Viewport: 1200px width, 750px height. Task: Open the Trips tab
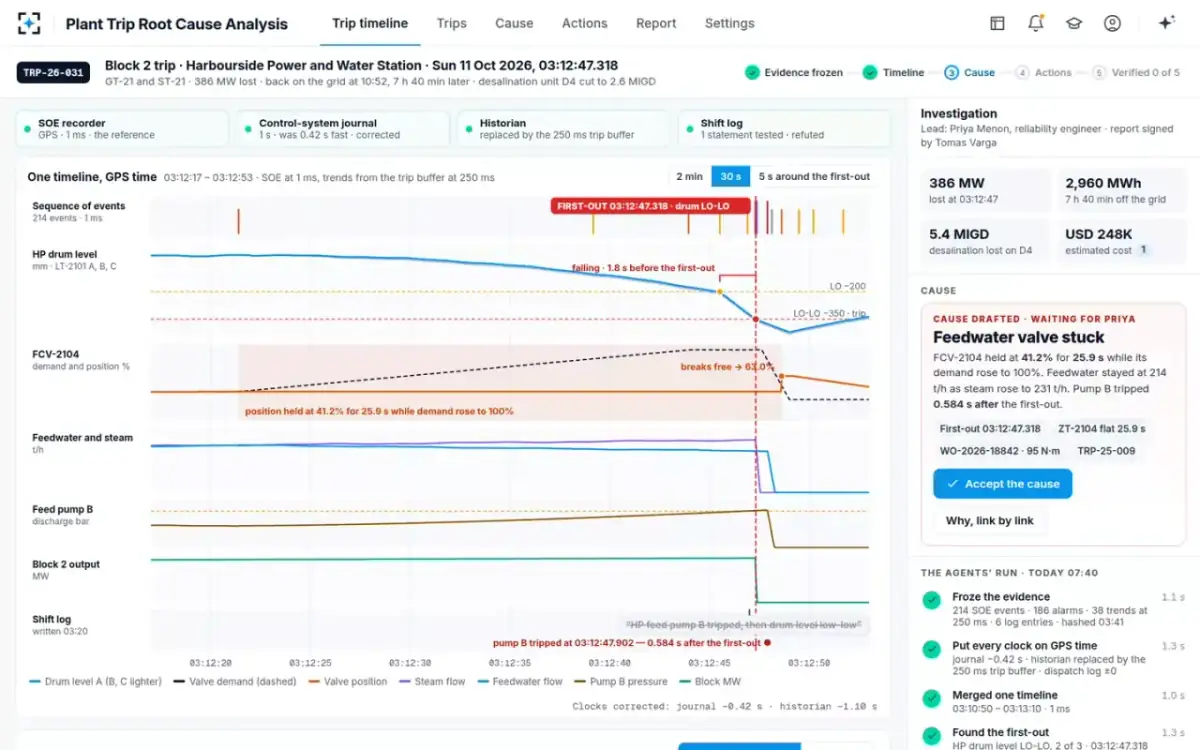click(x=452, y=23)
